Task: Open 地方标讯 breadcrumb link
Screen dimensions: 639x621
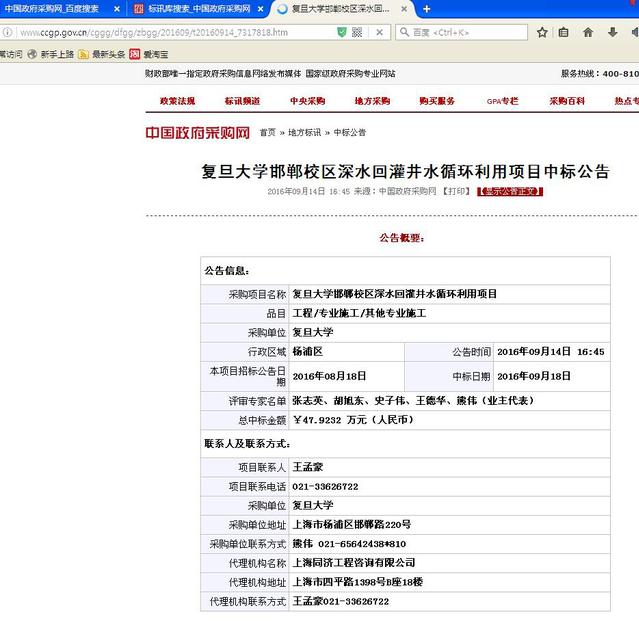Action: click(304, 132)
